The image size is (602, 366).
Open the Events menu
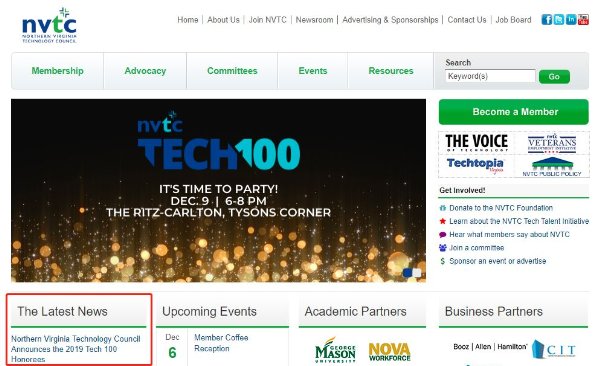click(x=313, y=71)
